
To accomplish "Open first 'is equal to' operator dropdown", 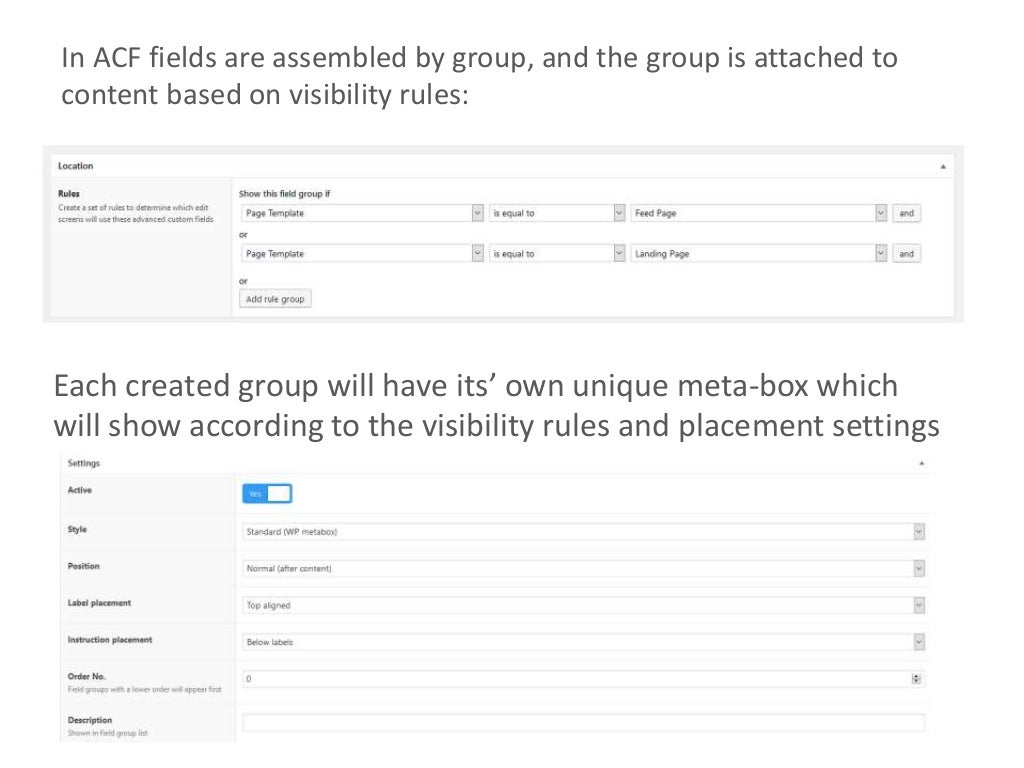I will point(558,213).
